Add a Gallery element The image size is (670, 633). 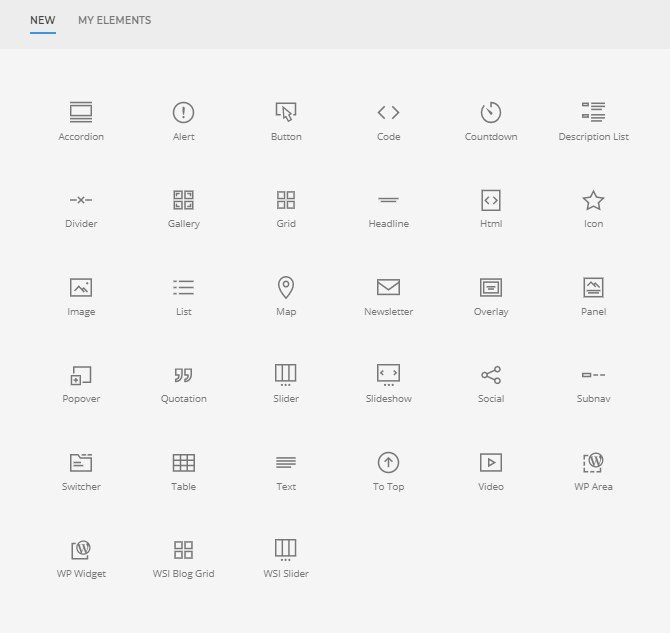(183, 209)
